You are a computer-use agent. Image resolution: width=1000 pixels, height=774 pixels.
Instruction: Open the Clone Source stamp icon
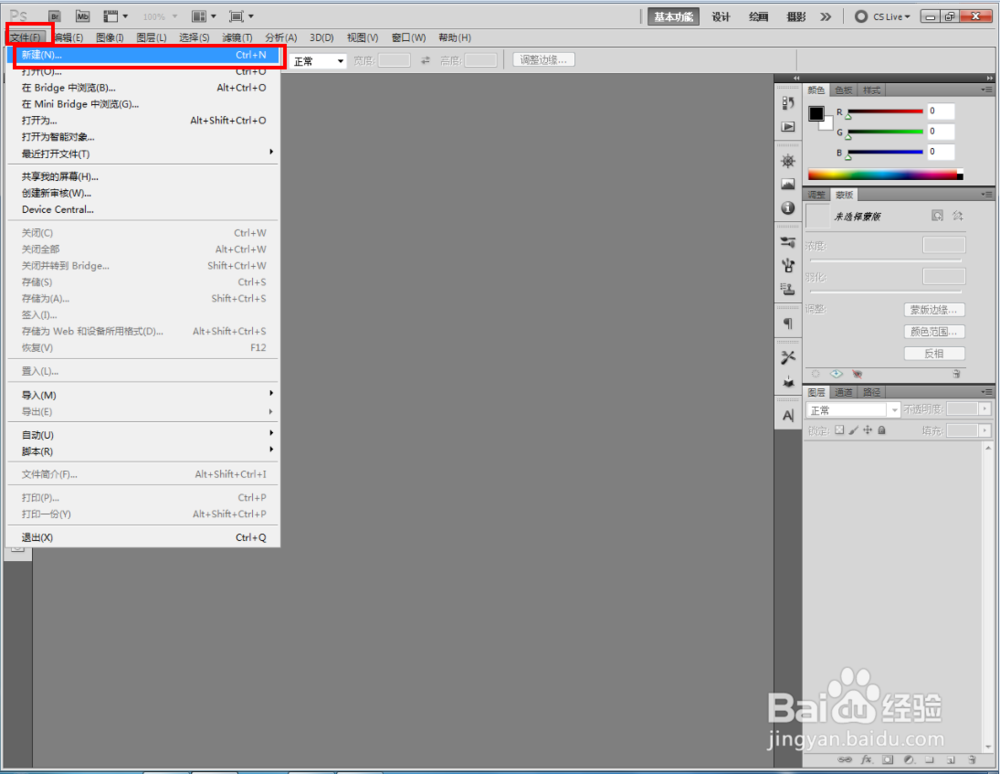(x=788, y=289)
